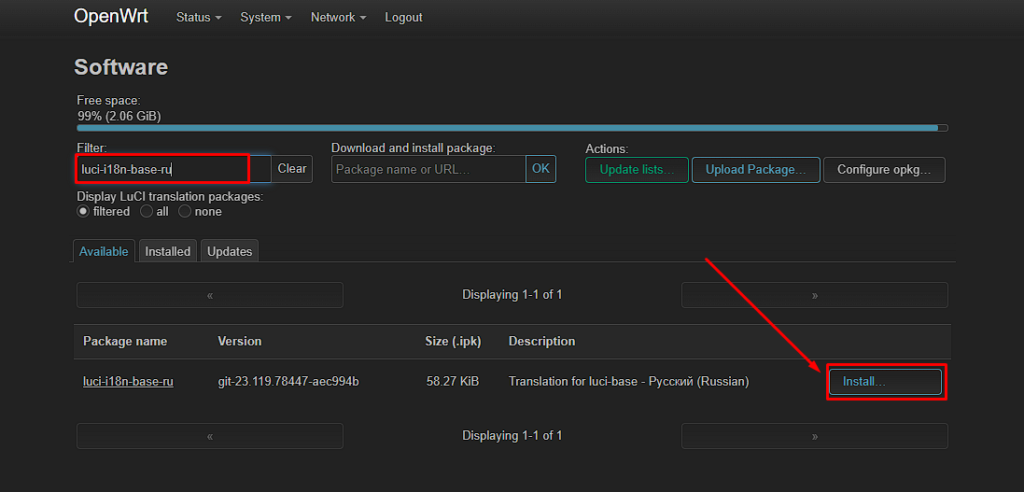Click the Package name or URL field

428,169
